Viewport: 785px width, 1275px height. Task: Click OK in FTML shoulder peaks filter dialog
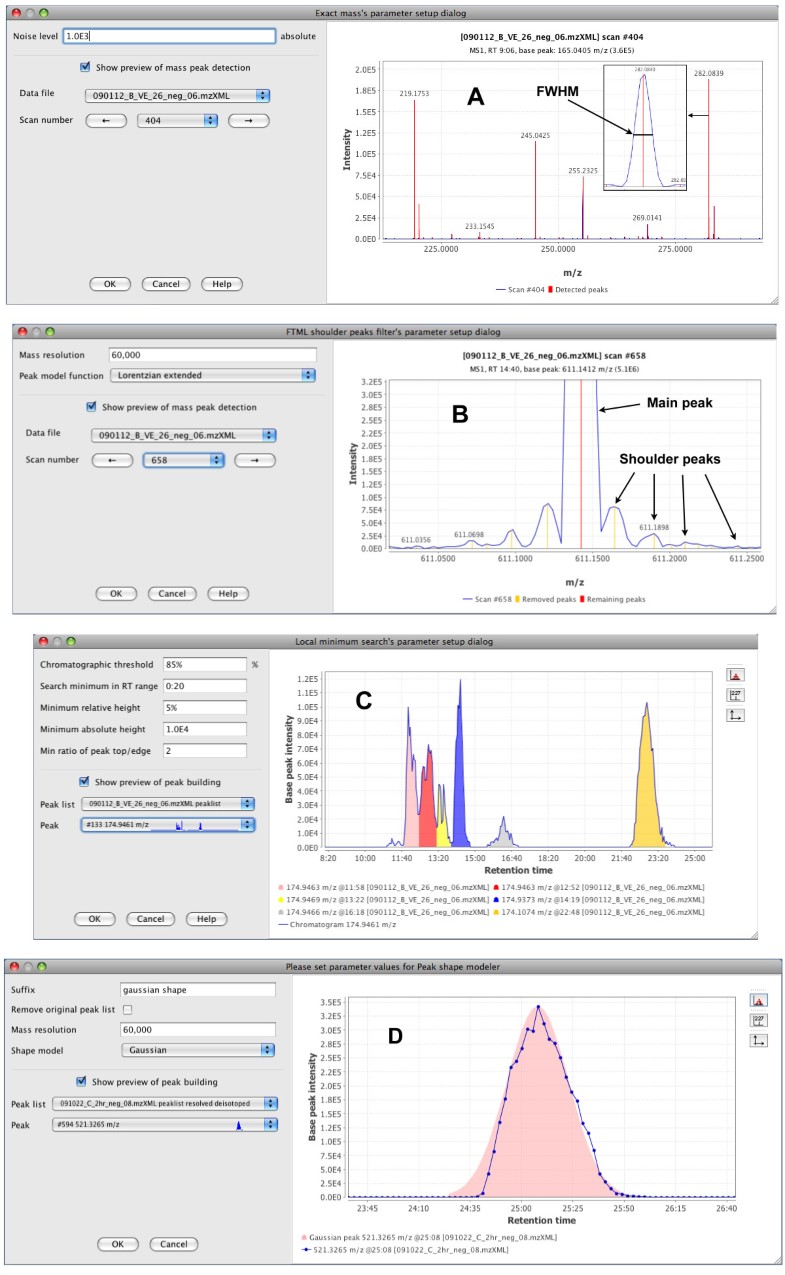pyautogui.click(x=116, y=593)
